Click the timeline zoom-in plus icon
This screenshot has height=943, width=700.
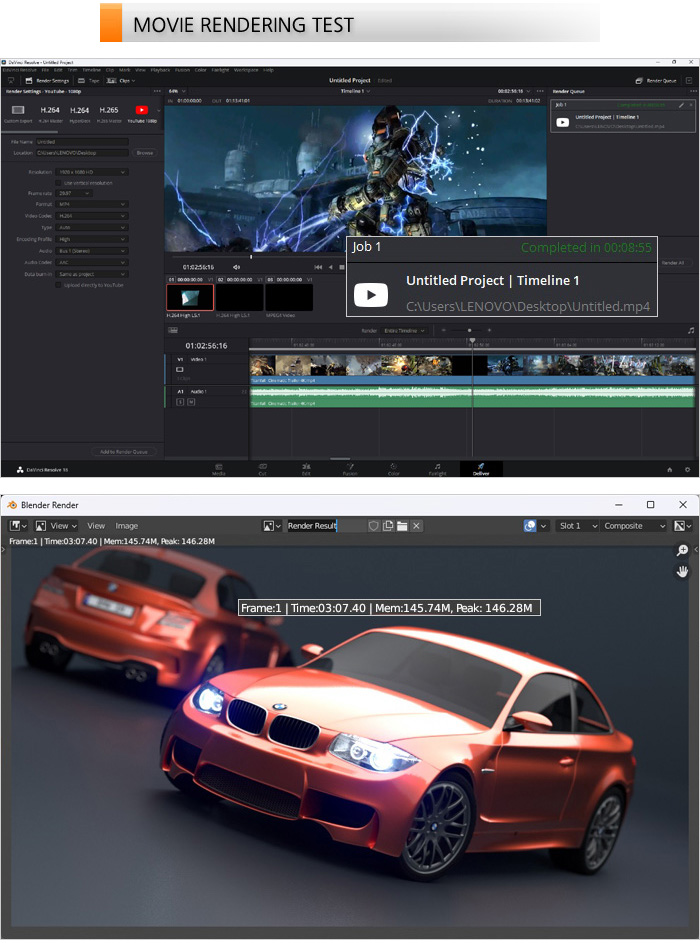coord(490,330)
